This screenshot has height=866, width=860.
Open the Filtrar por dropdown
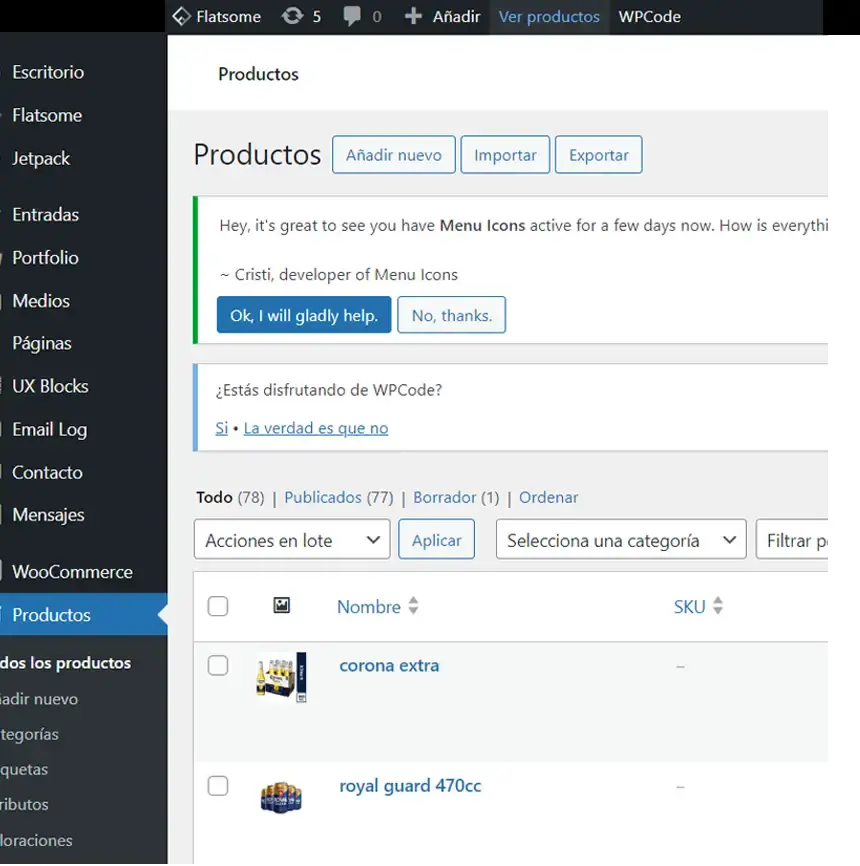coord(794,540)
